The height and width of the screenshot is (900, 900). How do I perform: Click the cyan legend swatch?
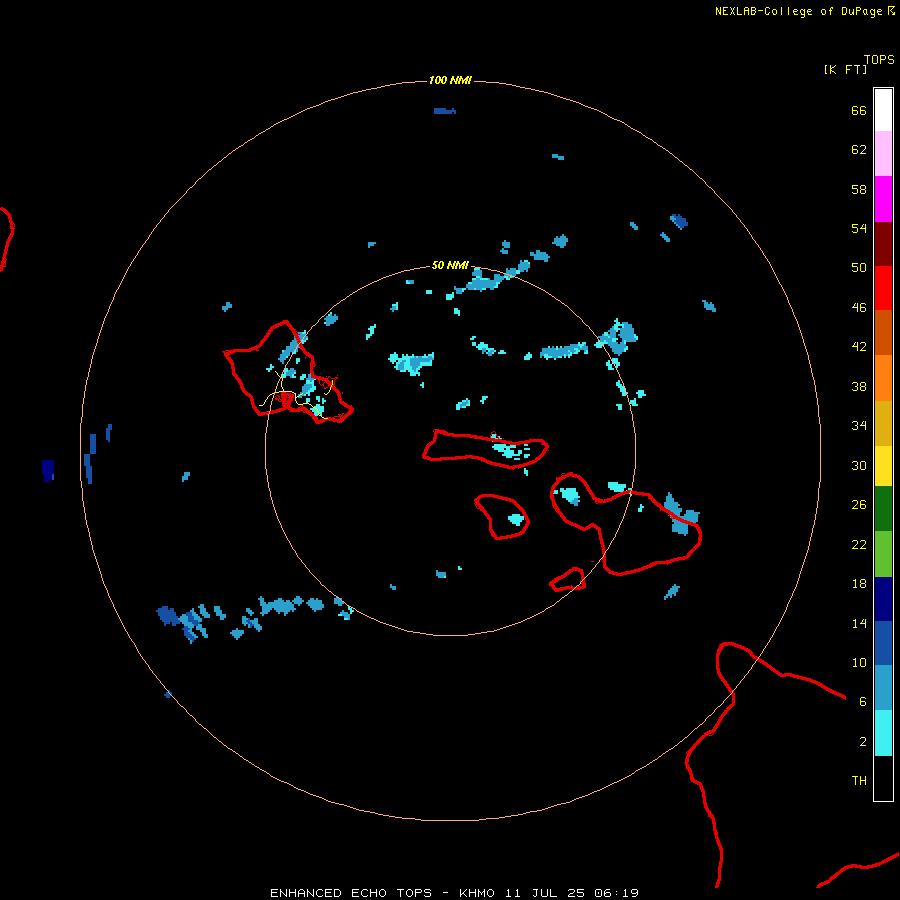[x=883, y=733]
